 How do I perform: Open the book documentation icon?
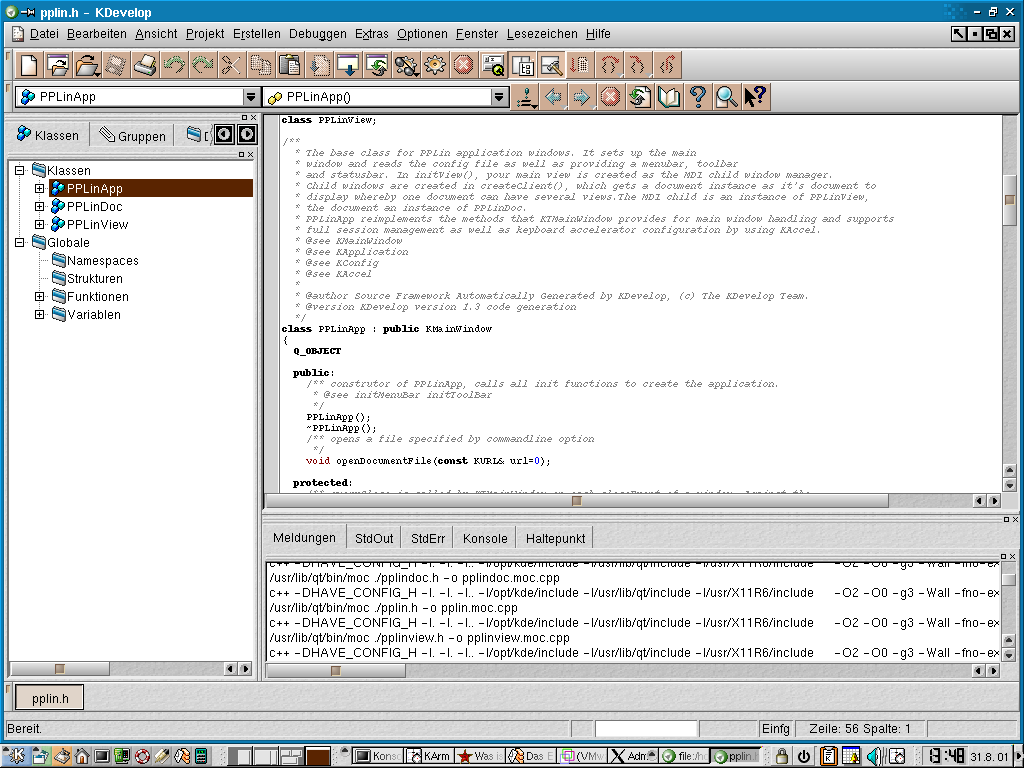pyautogui.click(x=669, y=97)
